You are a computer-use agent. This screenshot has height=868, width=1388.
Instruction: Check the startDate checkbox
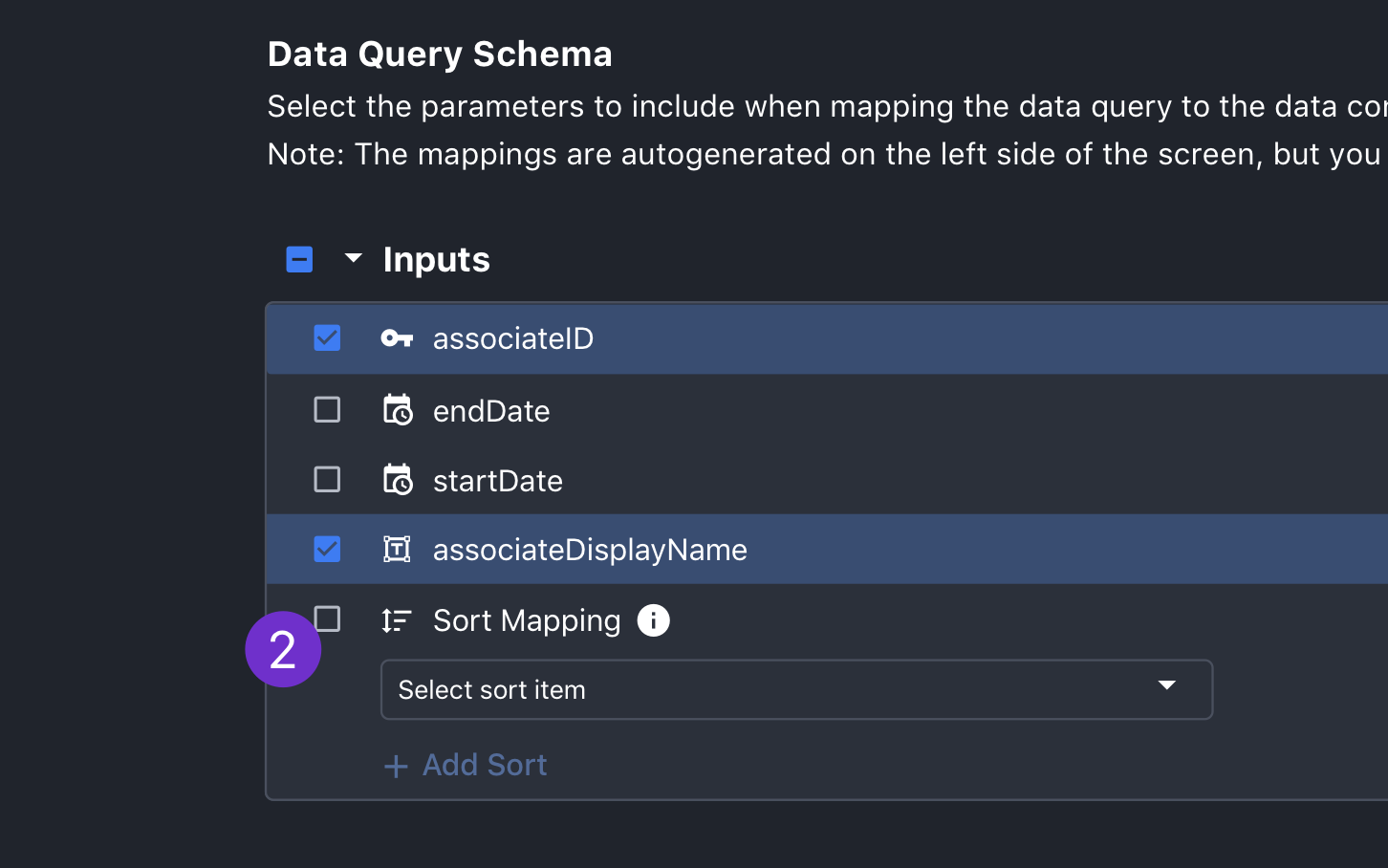327,479
